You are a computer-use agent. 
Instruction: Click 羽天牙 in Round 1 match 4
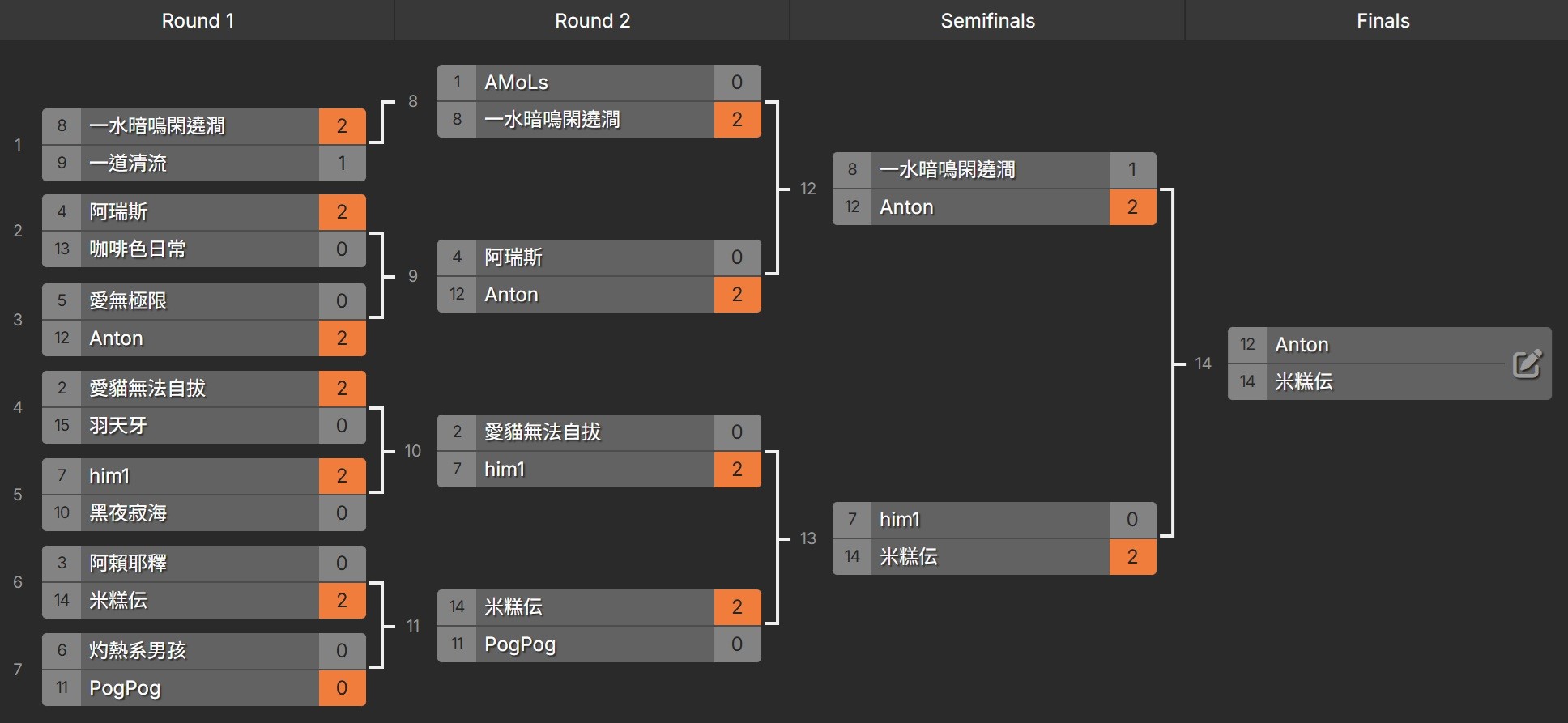point(118,426)
